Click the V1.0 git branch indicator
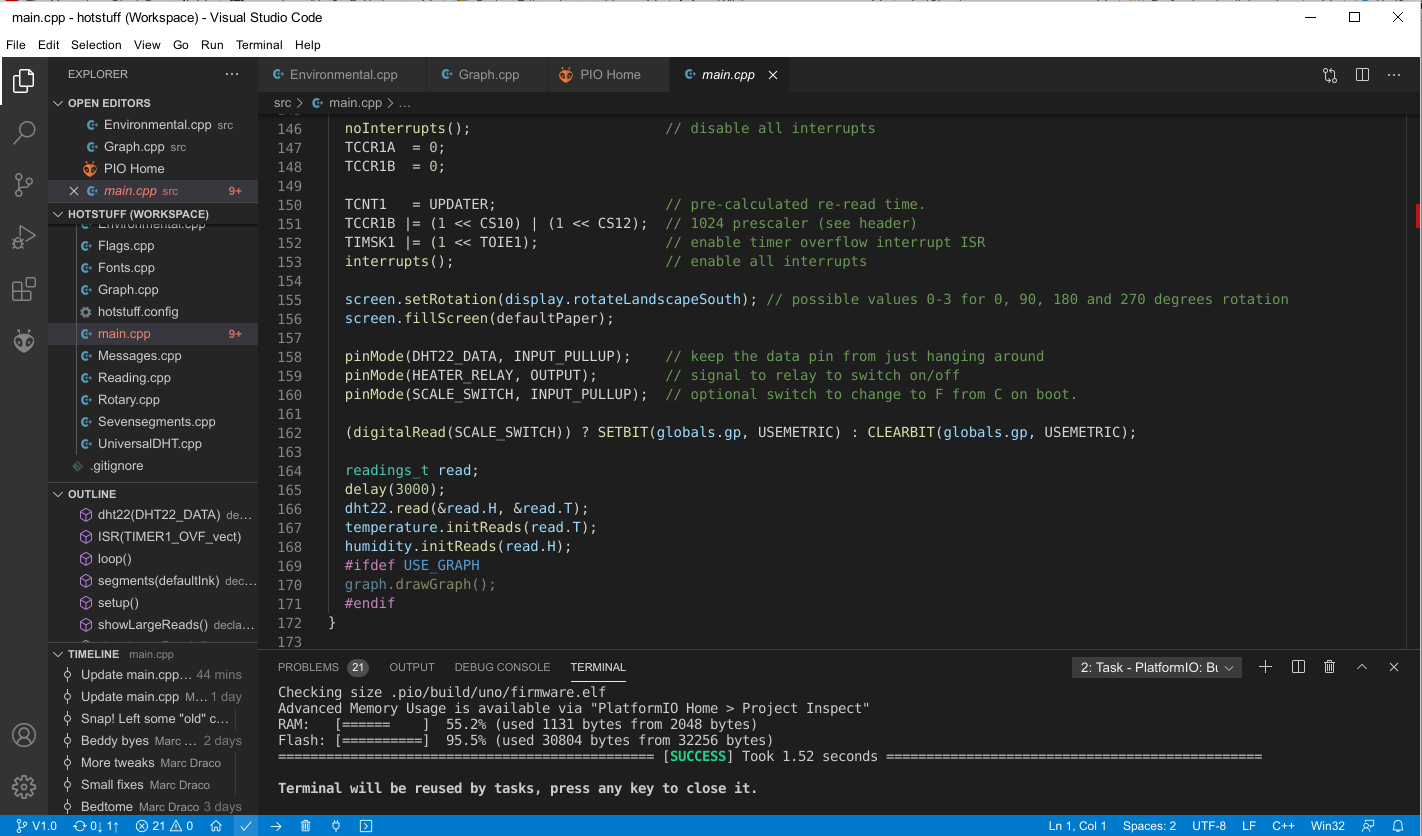The image size is (1422, 836). (36, 826)
